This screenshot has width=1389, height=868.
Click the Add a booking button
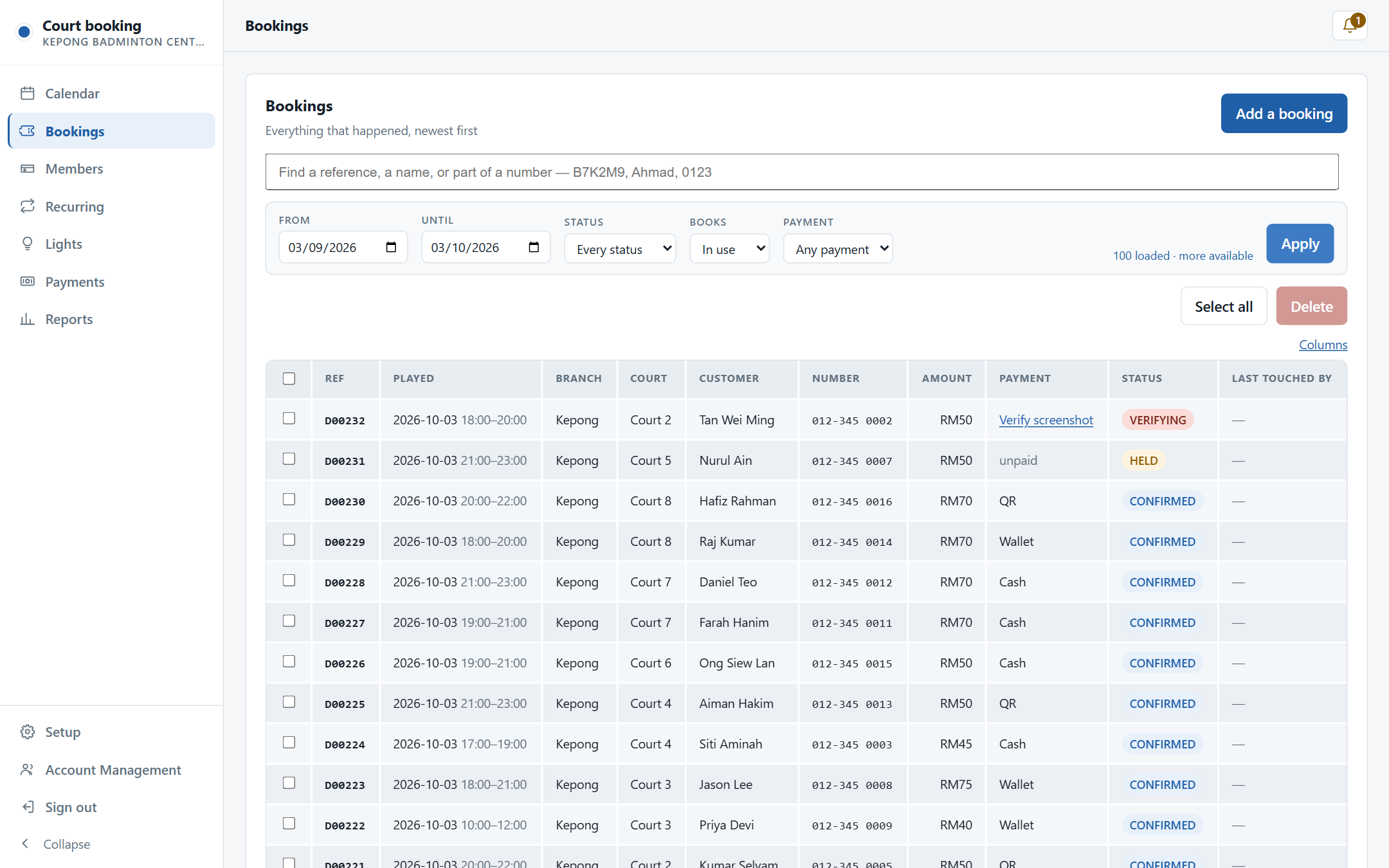tap(1284, 114)
